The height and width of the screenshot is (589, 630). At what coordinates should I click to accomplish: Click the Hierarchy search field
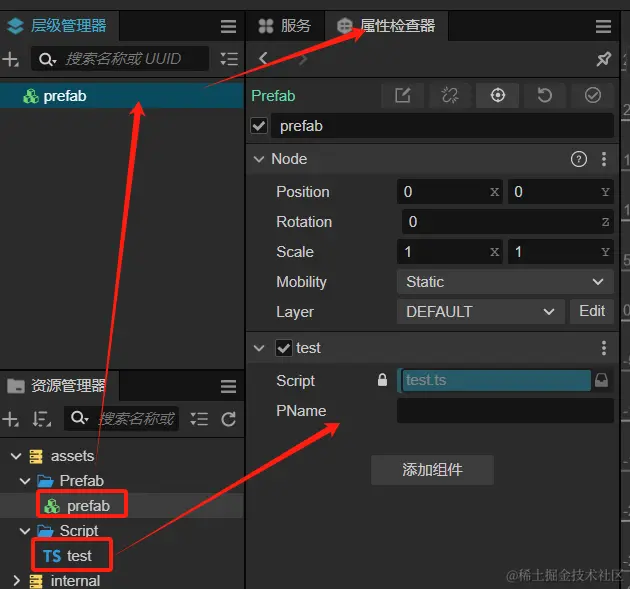pos(121,59)
